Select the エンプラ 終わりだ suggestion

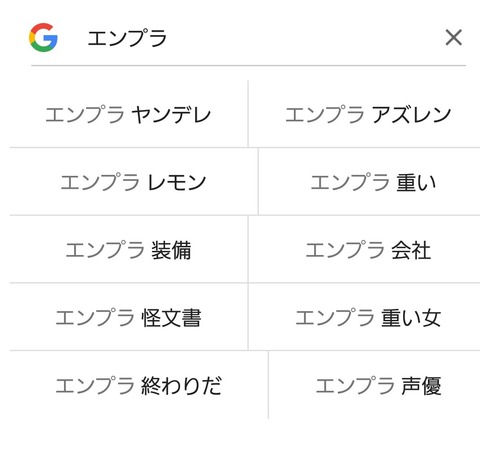click(x=139, y=386)
